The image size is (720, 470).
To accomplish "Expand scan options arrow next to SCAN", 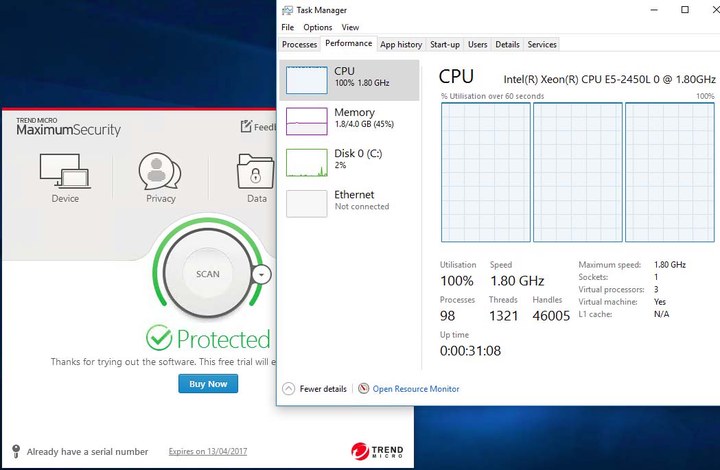I will coord(262,274).
